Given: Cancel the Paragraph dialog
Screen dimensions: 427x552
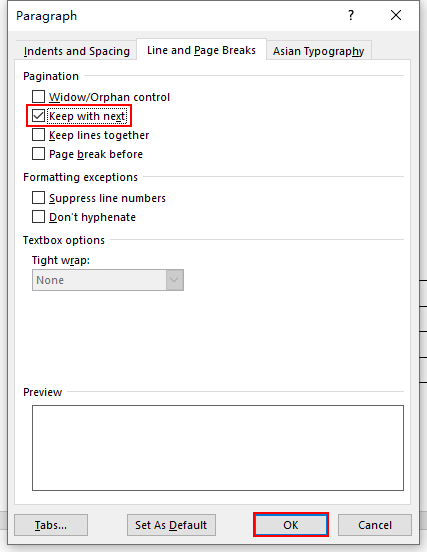Looking at the screenshot, I should [x=375, y=525].
